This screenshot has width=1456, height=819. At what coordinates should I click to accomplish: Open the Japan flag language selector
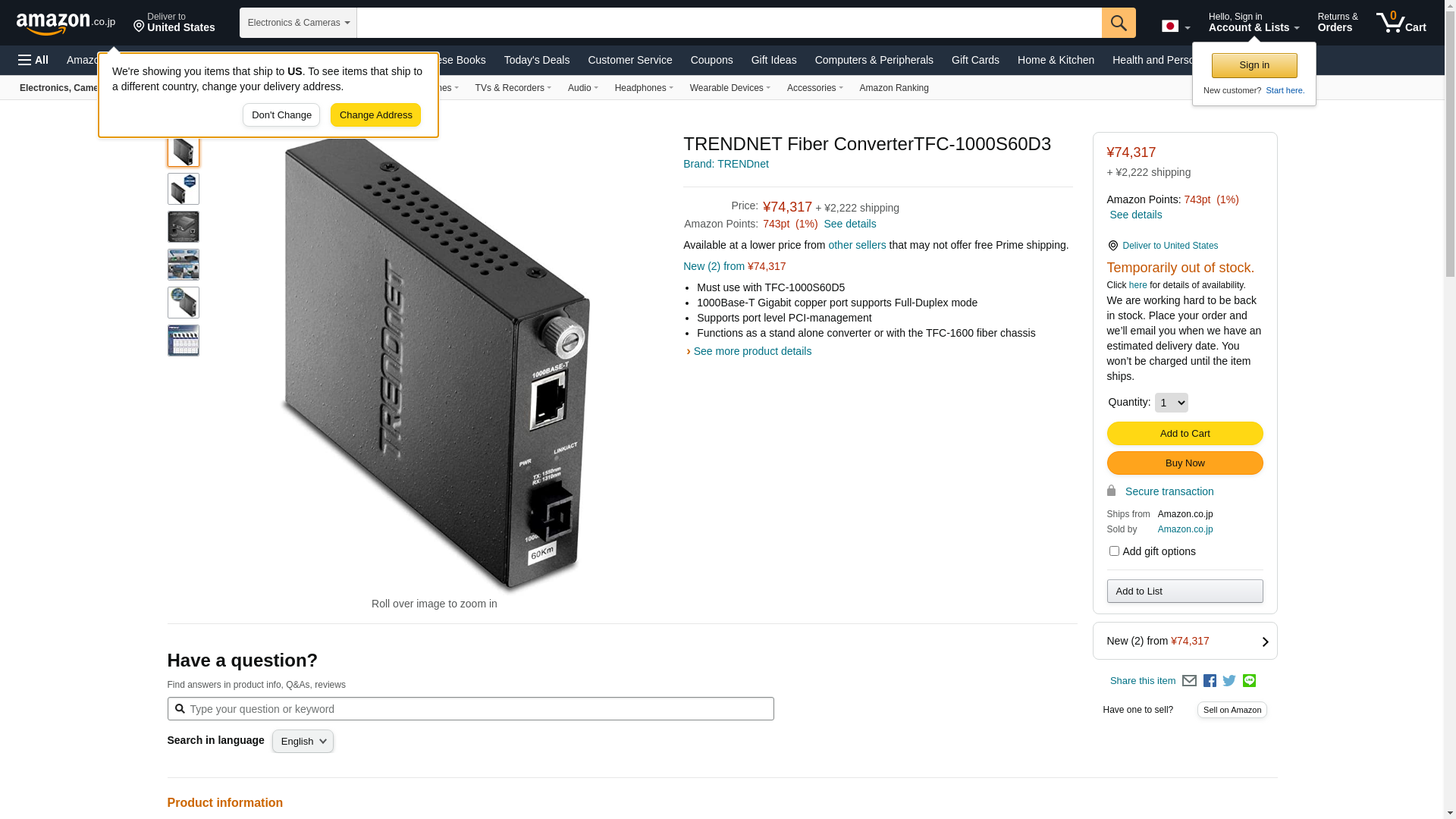click(x=1175, y=27)
